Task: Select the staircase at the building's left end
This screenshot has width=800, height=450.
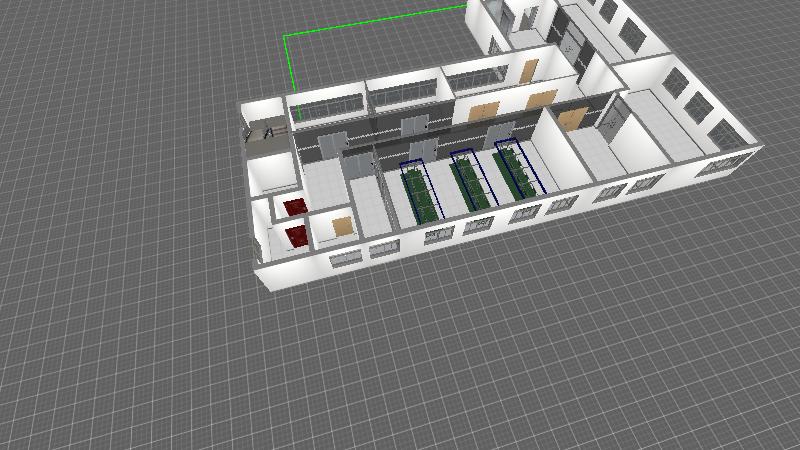Action: point(265,131)
